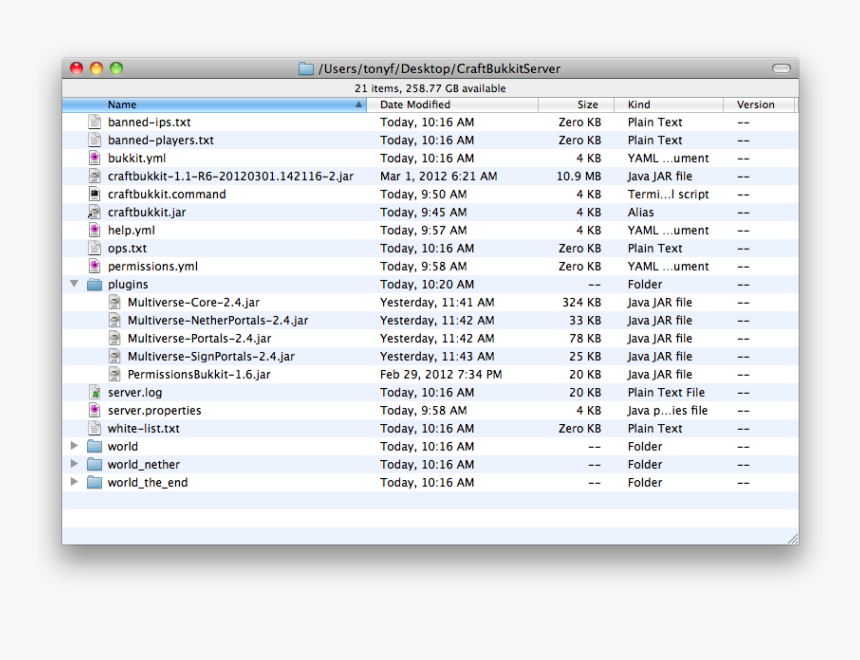Viewport: 860px width, 660px height.
Task: Click the server.properties file icon
Action: pos(94,410)
